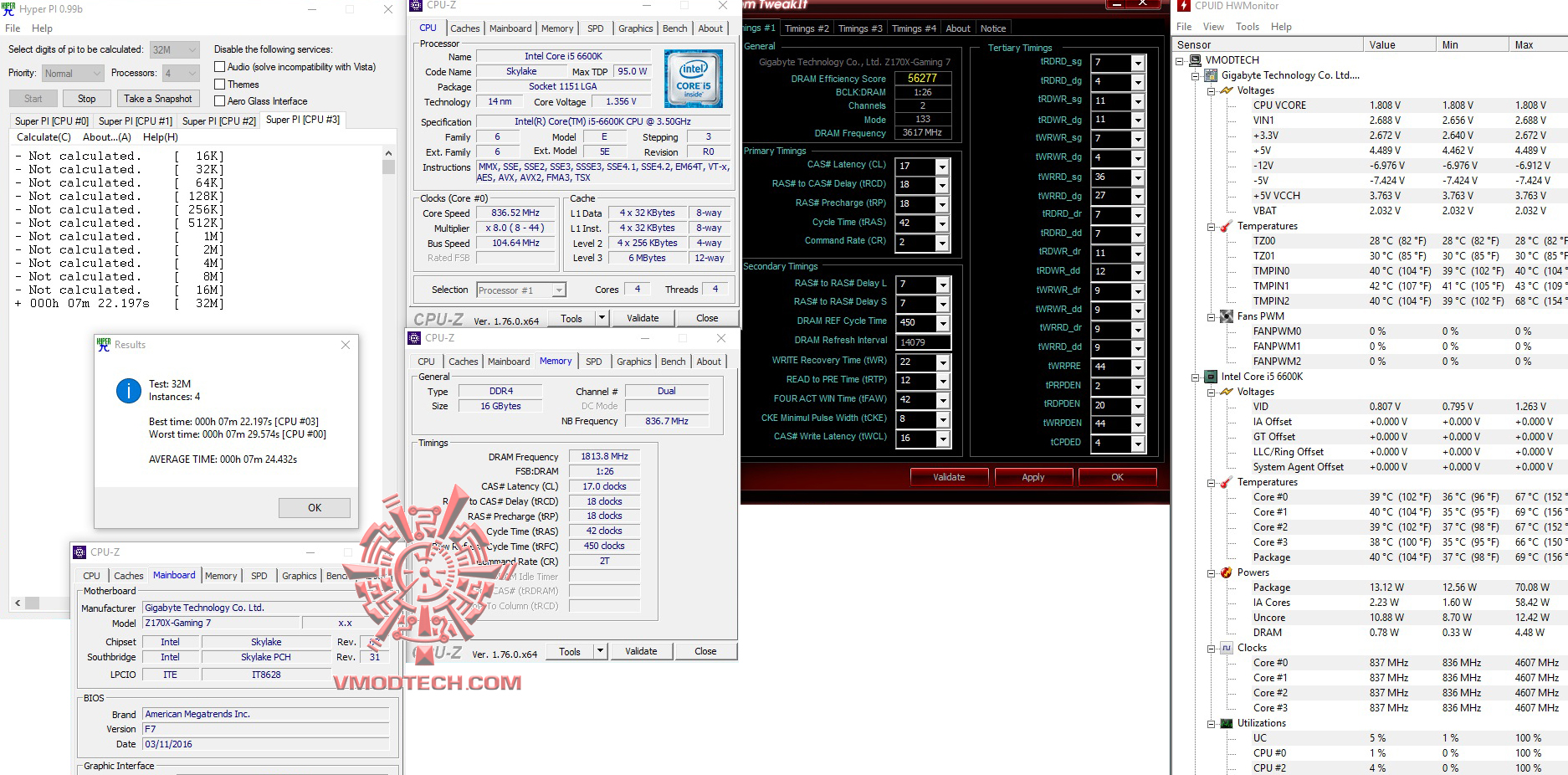Open the SPD tab in CPU-Z Memory window
Viewport: 1568px width, 775px height.
point(593,362)
